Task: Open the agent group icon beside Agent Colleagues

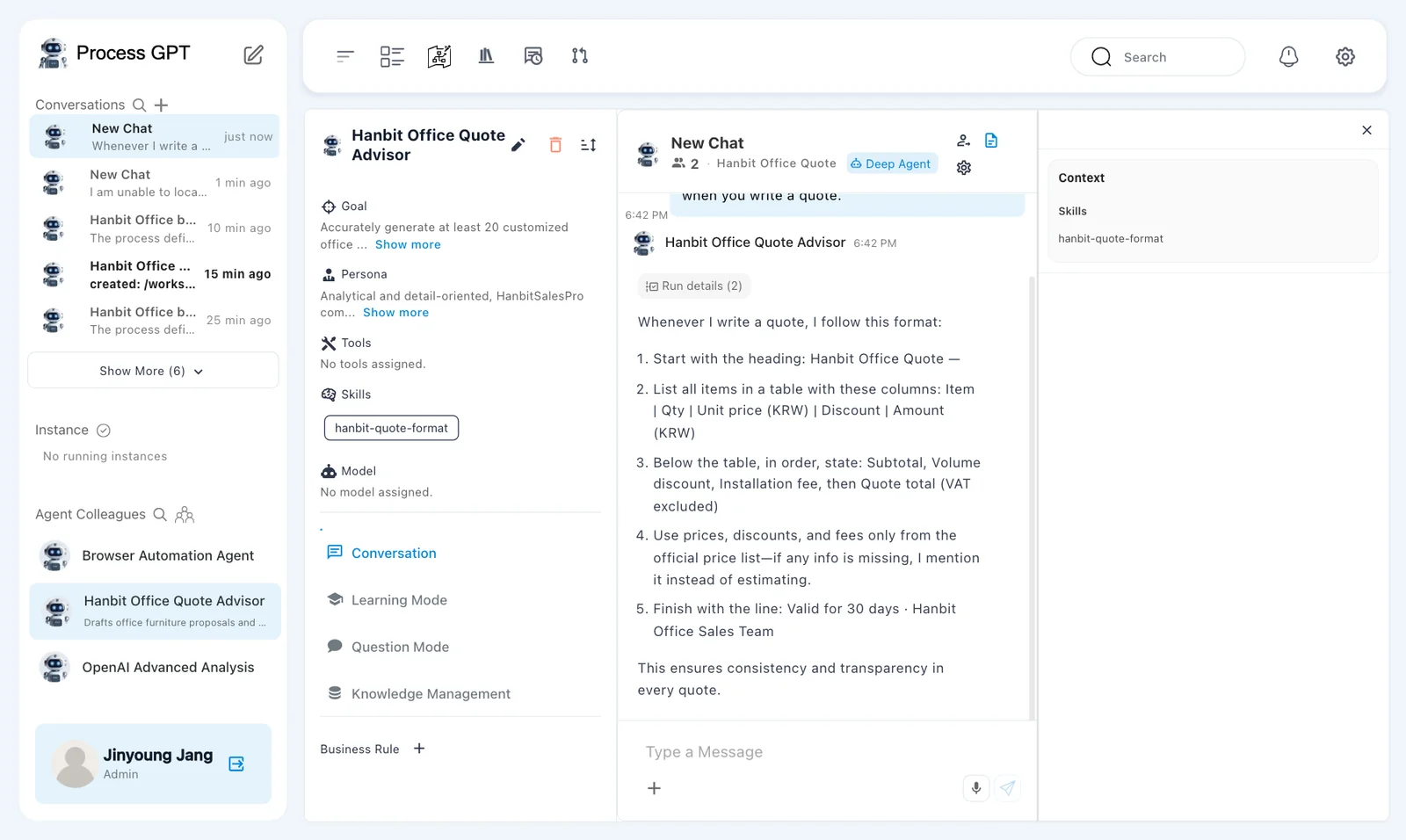Action: pyautogui.click(x=185, y=514)
